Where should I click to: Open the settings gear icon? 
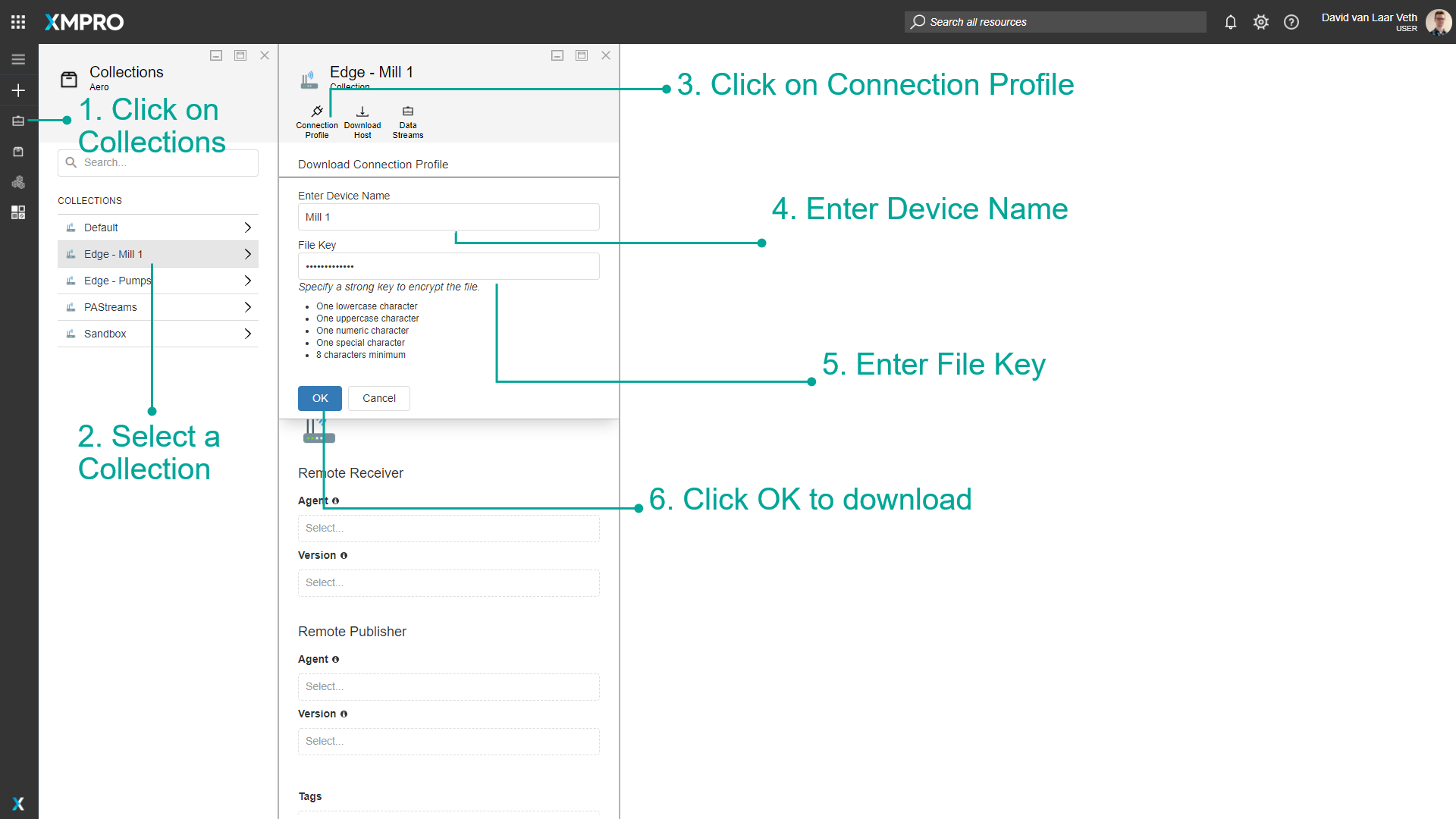point(1261,22)
